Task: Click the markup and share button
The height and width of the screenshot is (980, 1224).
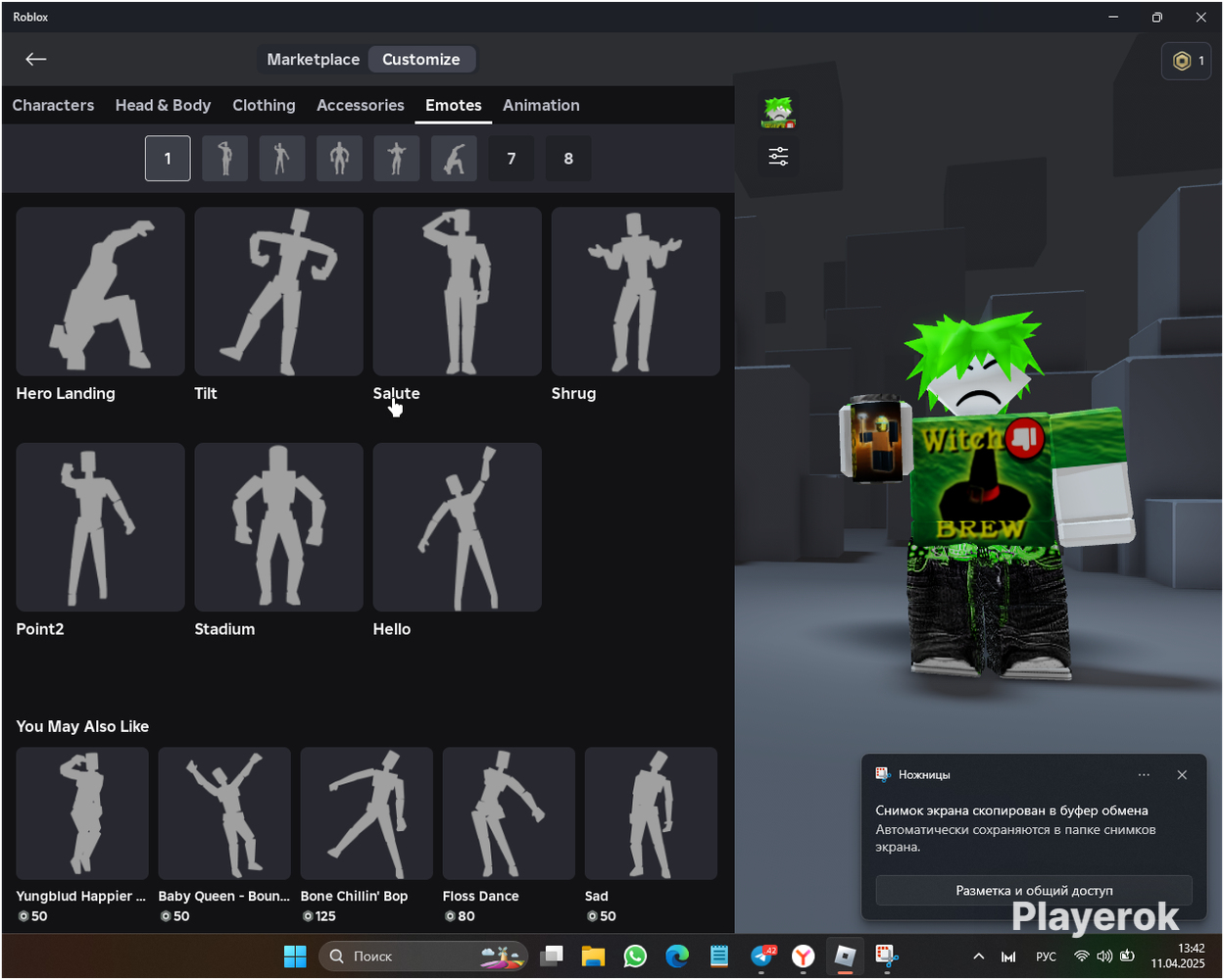Action: point(1034,891)
